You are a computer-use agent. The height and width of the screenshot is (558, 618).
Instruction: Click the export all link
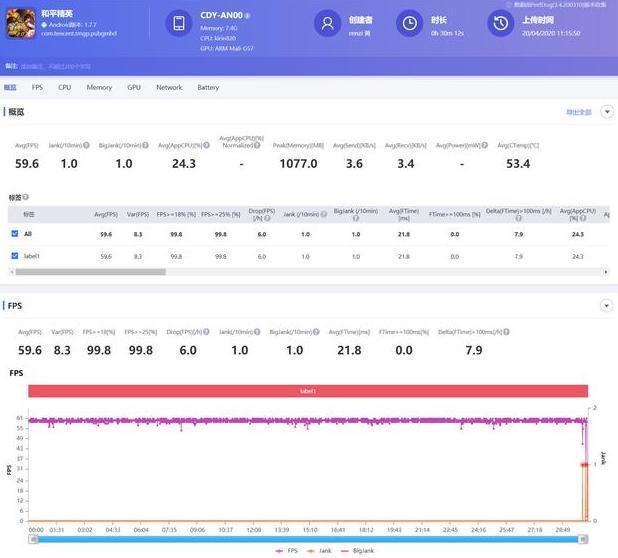pyautogui.click(x=579, y=112)
